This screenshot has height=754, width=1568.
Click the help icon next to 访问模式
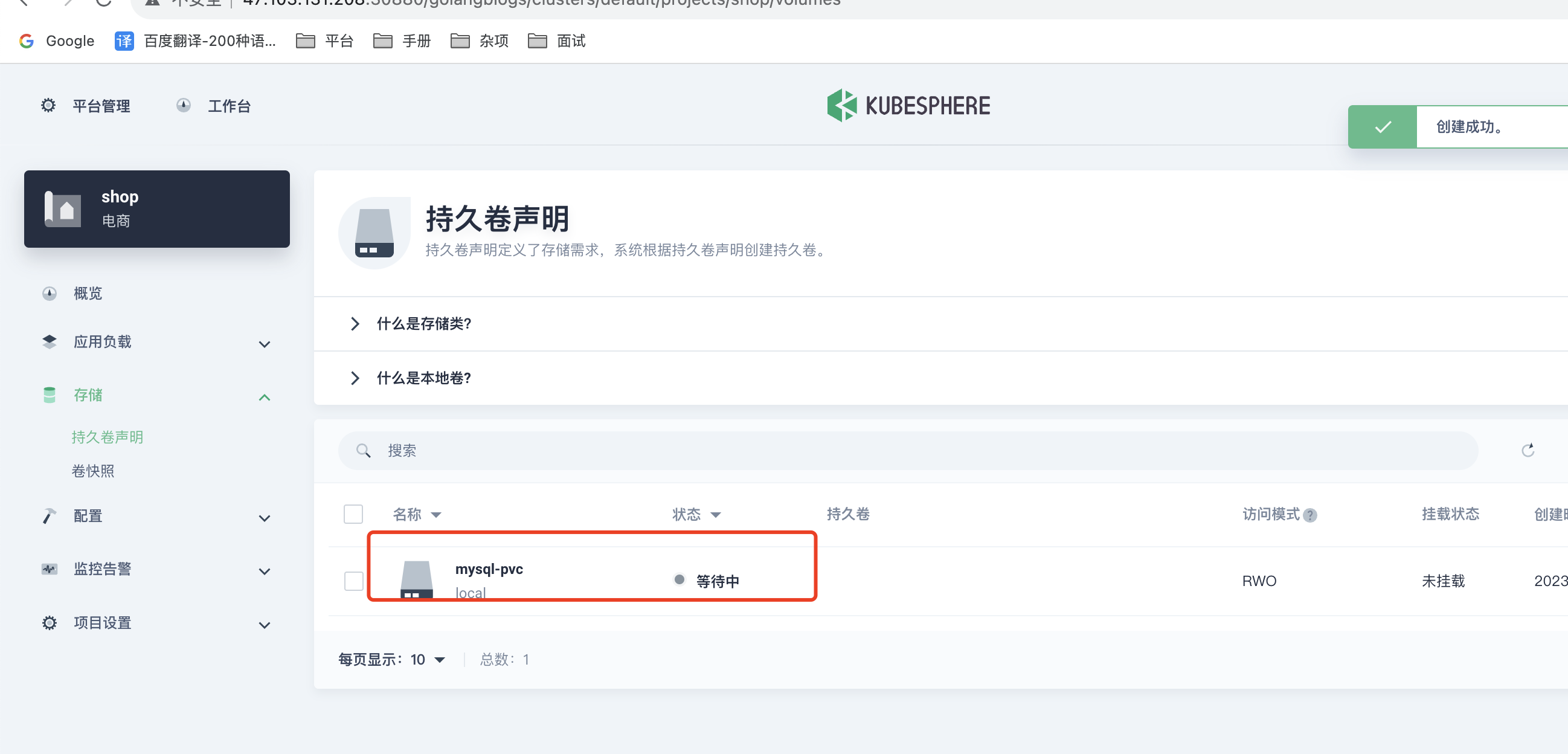(x=1310, y=515)
